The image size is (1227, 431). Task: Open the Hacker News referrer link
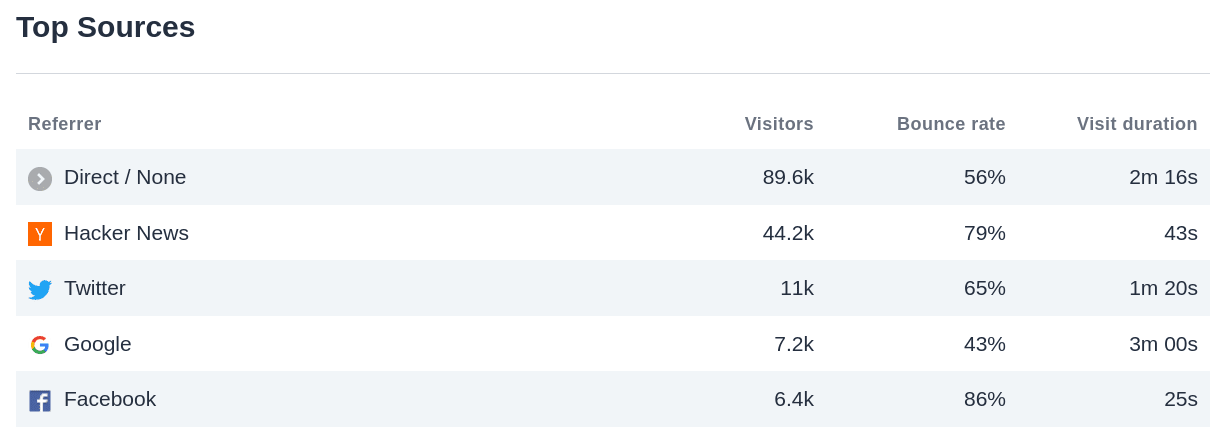coord(126,233)
